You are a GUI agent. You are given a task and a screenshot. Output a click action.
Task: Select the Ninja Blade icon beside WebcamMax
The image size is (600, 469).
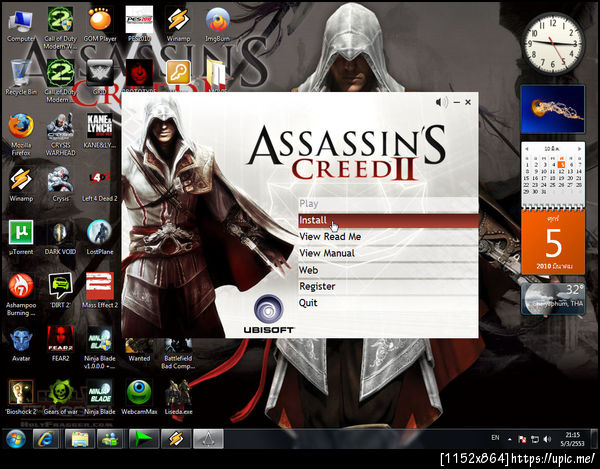pos(99,397)
